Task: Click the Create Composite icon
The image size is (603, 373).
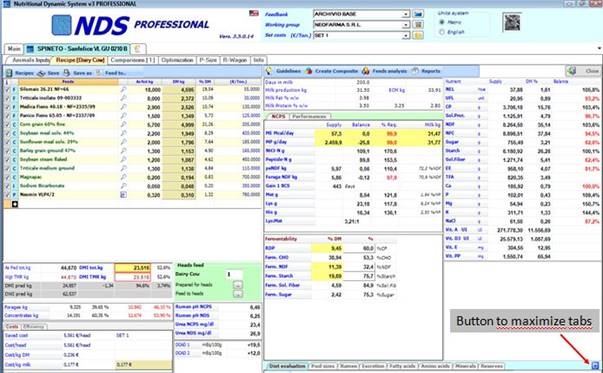Action: tap(308, 71)
